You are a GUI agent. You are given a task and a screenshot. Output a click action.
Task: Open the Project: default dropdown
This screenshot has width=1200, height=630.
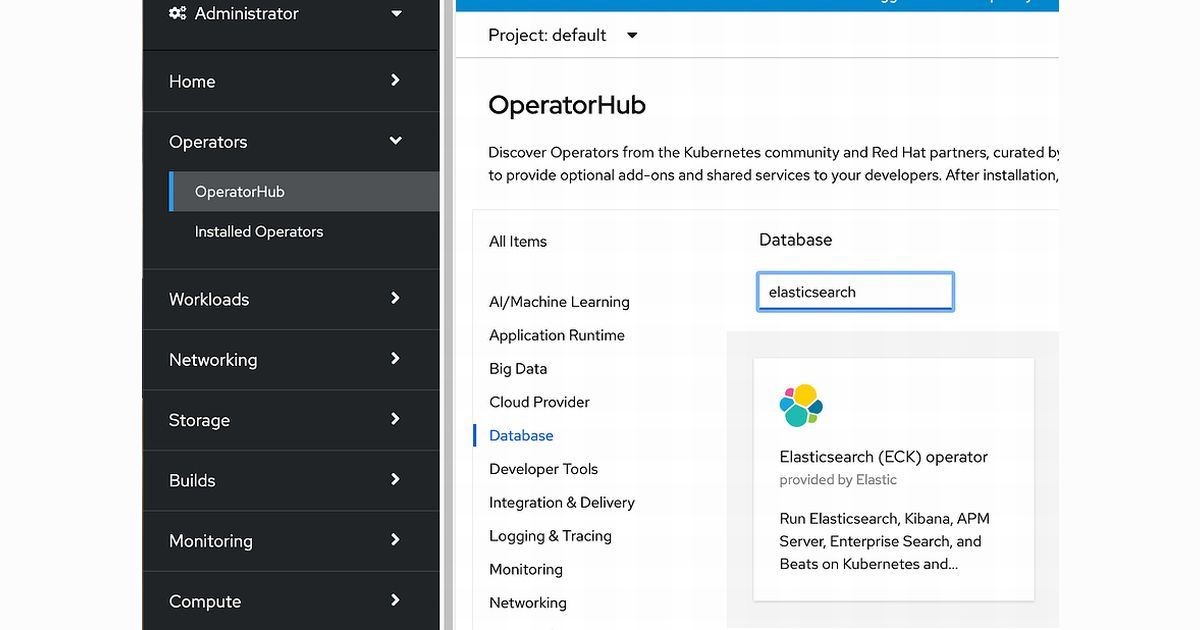coord(562,35)
